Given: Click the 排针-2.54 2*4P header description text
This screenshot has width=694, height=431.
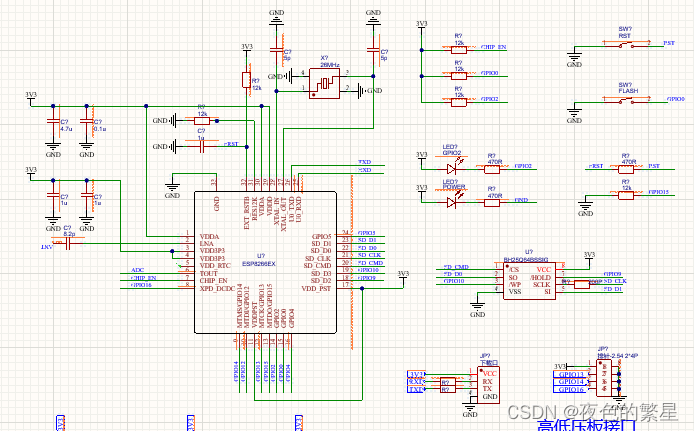Looking at the screenshot, I should point(617,356).
